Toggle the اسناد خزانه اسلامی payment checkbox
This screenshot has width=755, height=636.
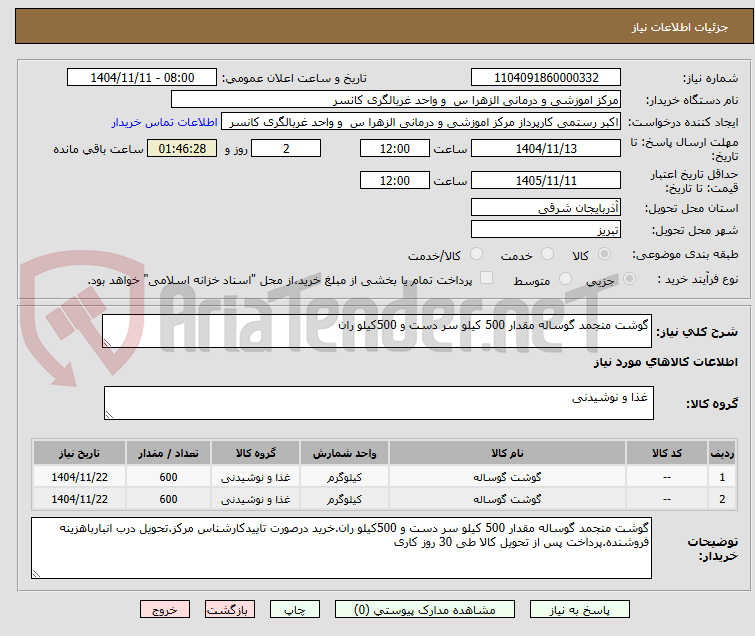(487, 278)
